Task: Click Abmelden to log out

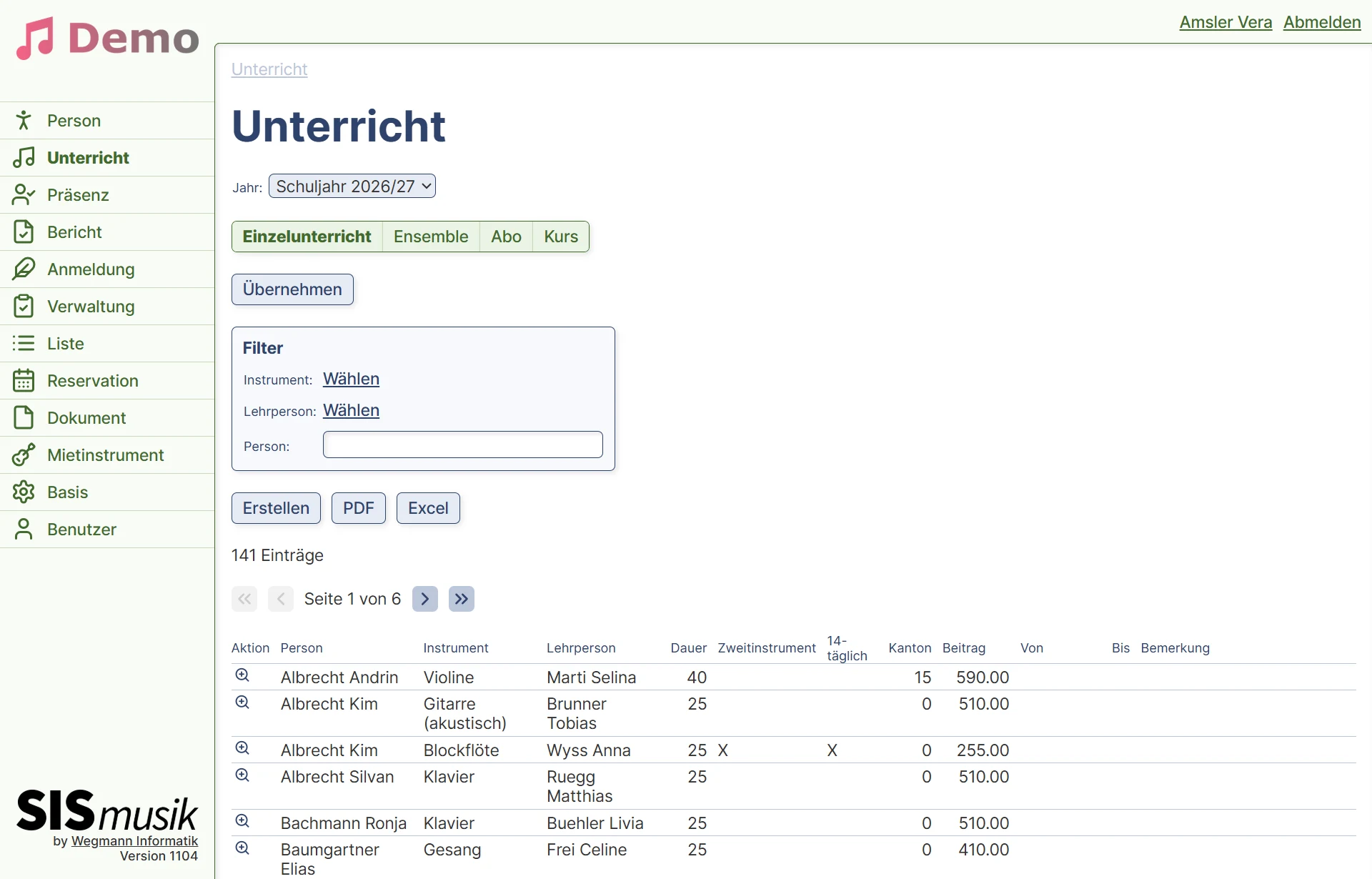Action: pos(1322,22)
